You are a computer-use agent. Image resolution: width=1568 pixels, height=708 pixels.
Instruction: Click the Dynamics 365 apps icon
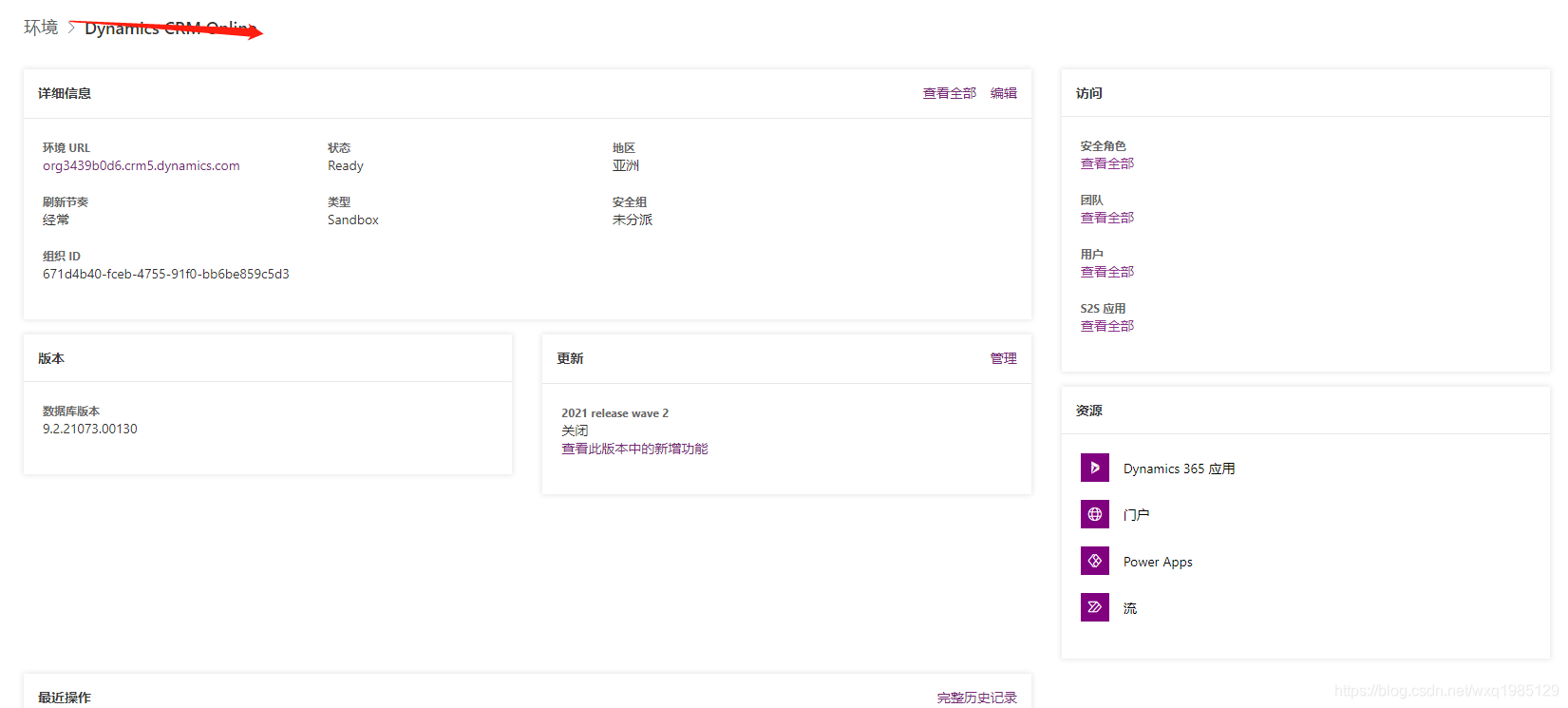[x=1094, y=468]
